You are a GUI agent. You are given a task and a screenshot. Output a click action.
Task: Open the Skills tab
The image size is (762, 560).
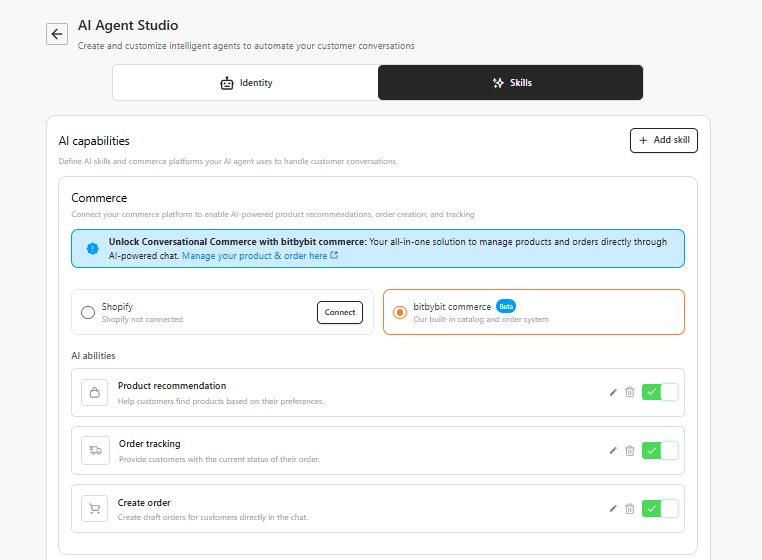[x=510, y=83]
